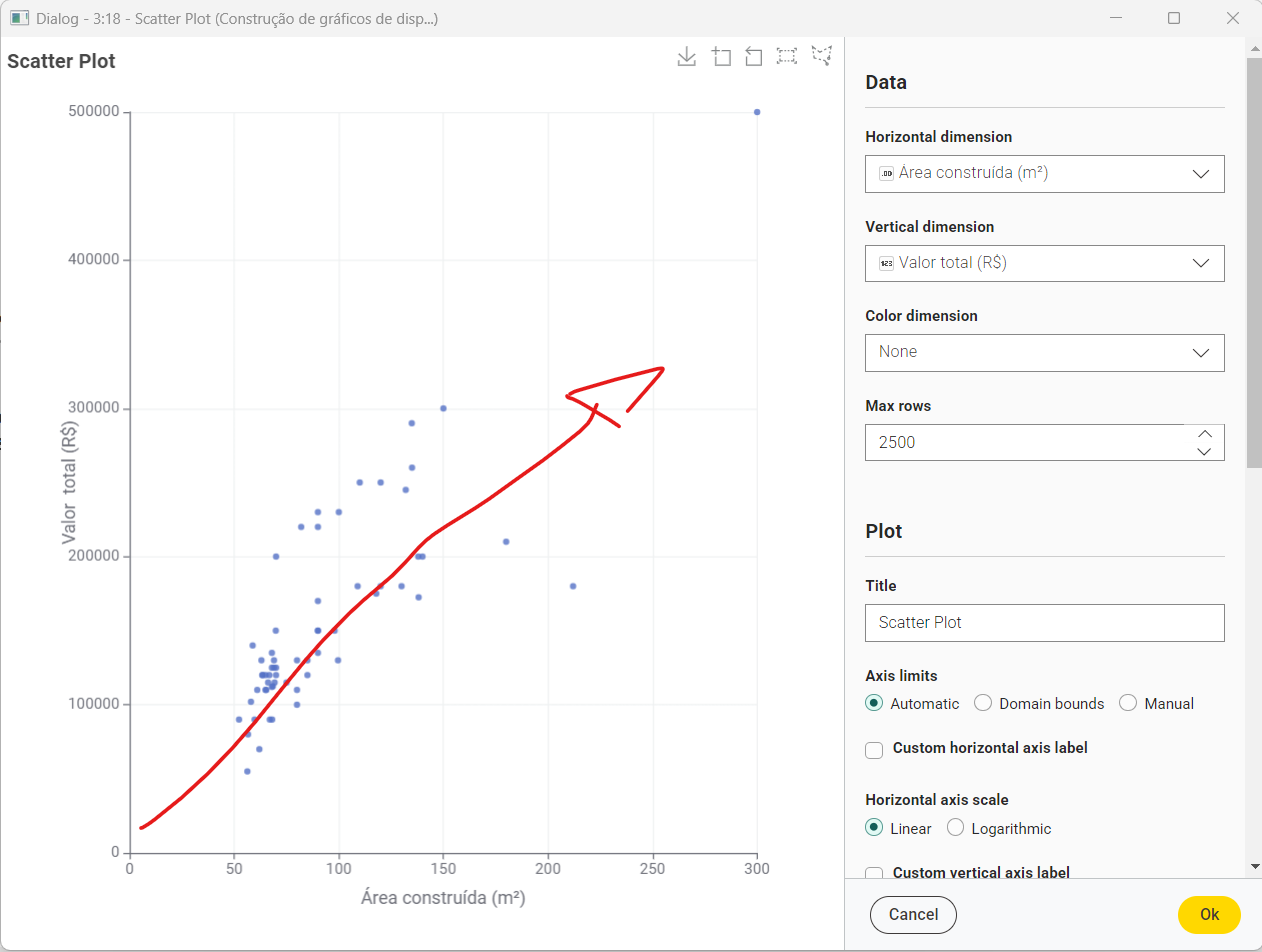Viewport: 1262px width, 952px height.
Task: Decrease Max rows with down arrow
Action: point(1205,451)
